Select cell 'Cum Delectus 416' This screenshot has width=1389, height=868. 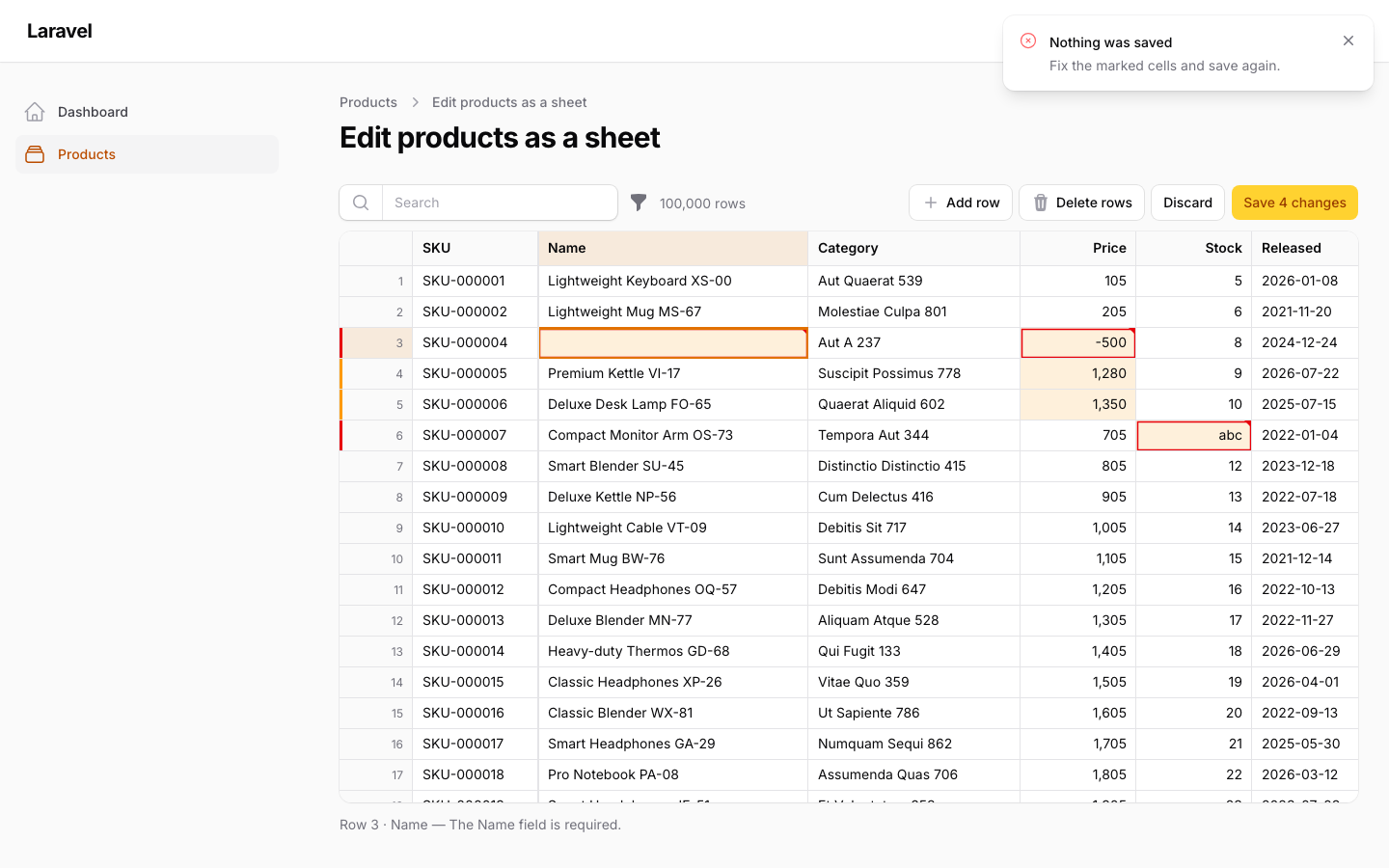click(914, 497)
